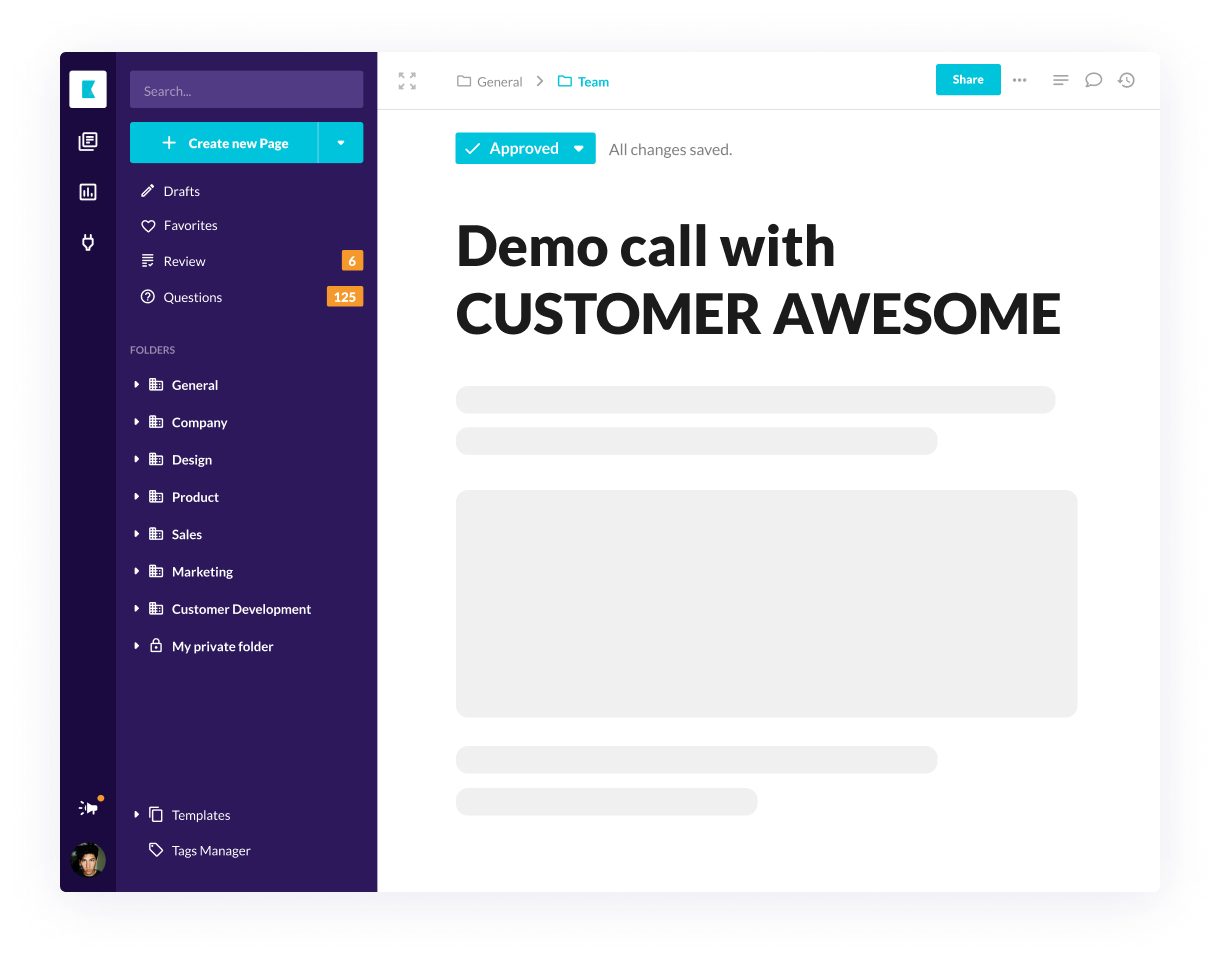Open the Questions list
Viewport: 1220px width, 960px height.
(x=192, y=297)
